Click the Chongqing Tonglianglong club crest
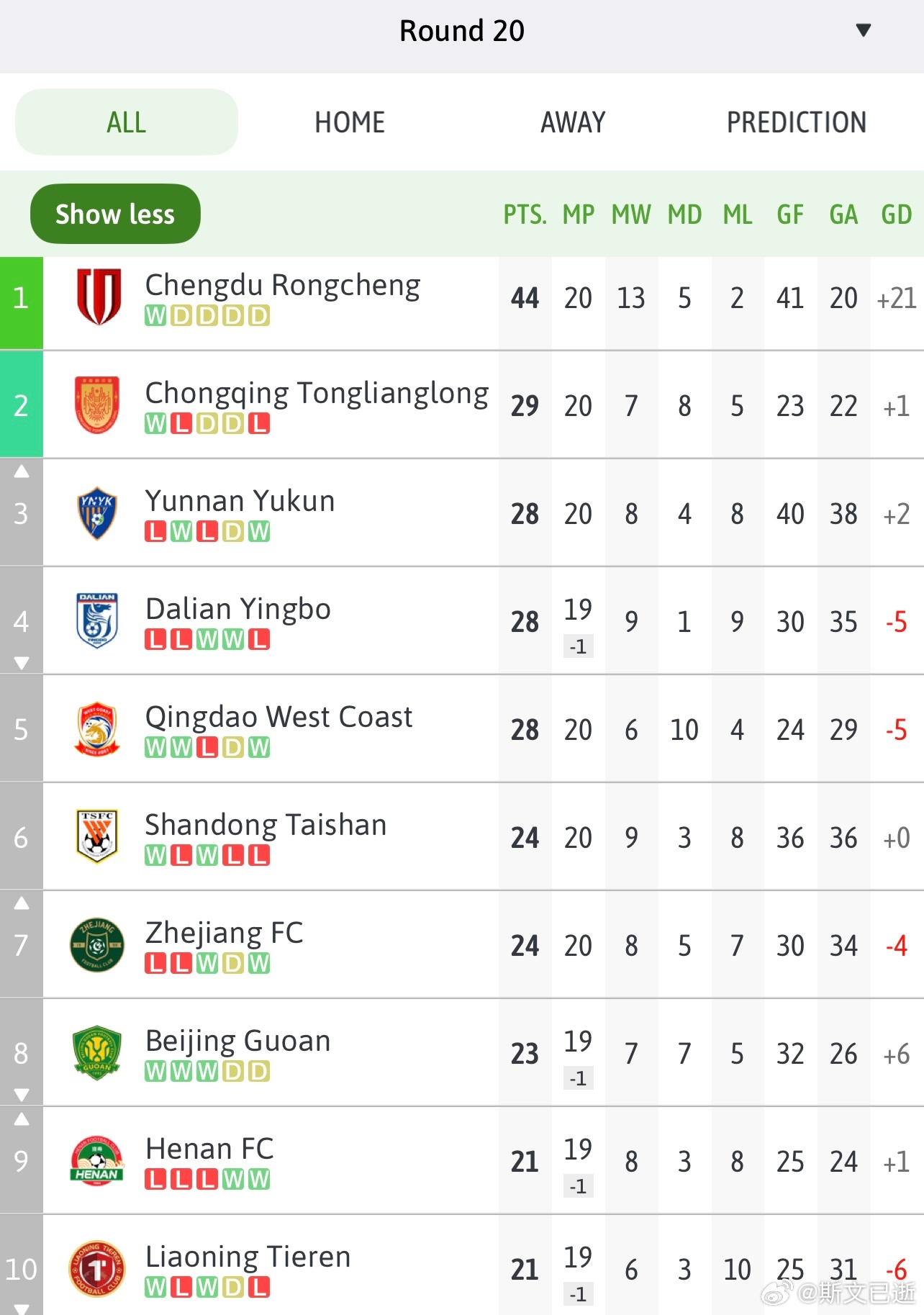The image size is (924, 1315). (97, 405)
